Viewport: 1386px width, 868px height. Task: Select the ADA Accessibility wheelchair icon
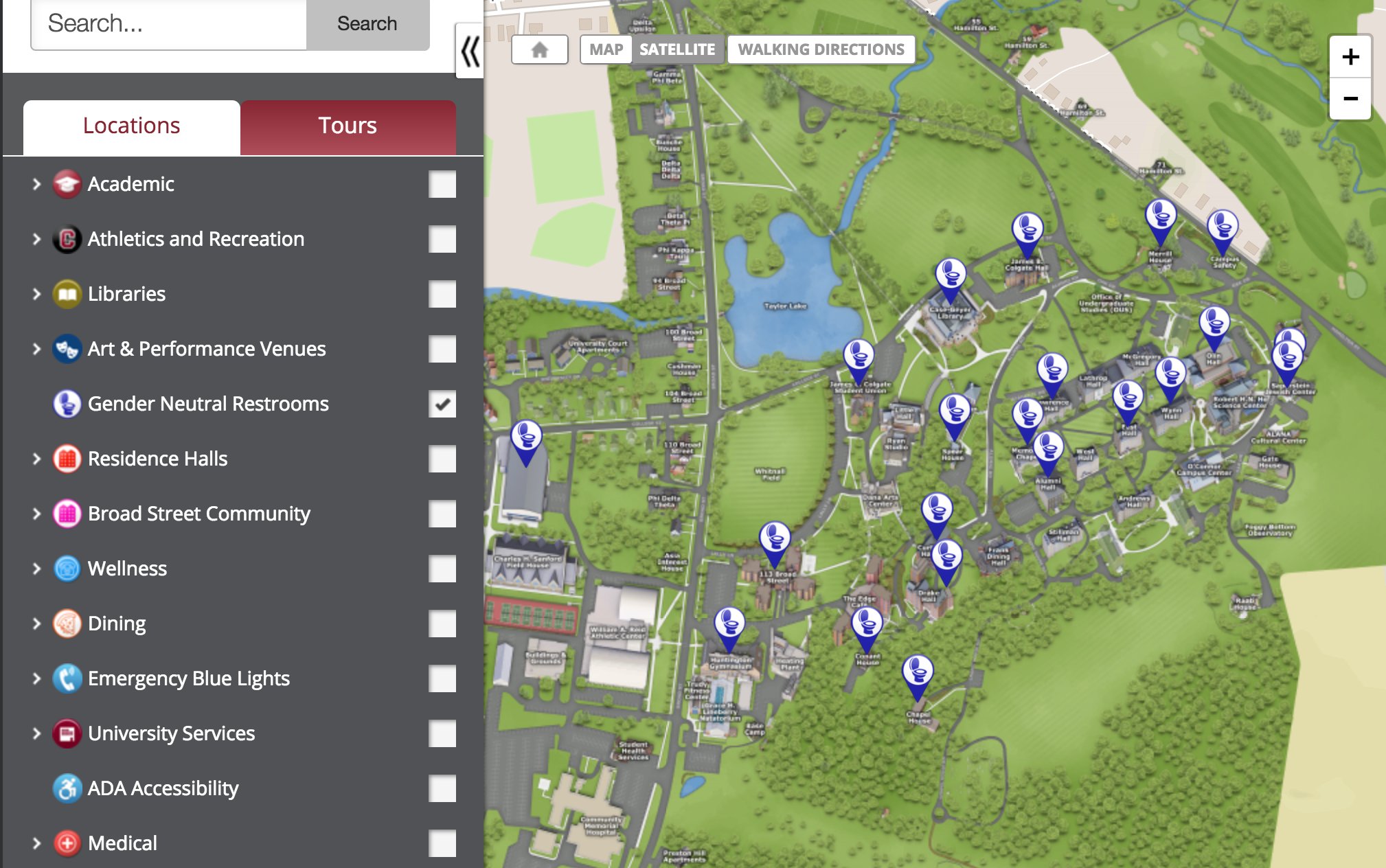pos(66,788)
